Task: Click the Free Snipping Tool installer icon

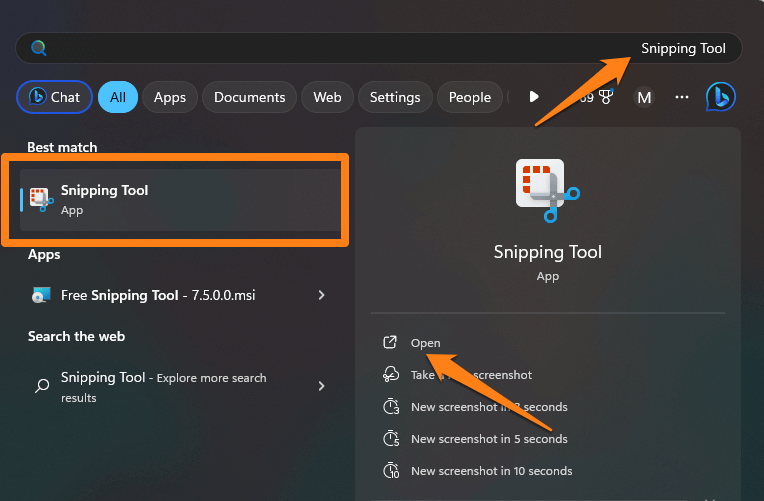Action: (41, 295)
